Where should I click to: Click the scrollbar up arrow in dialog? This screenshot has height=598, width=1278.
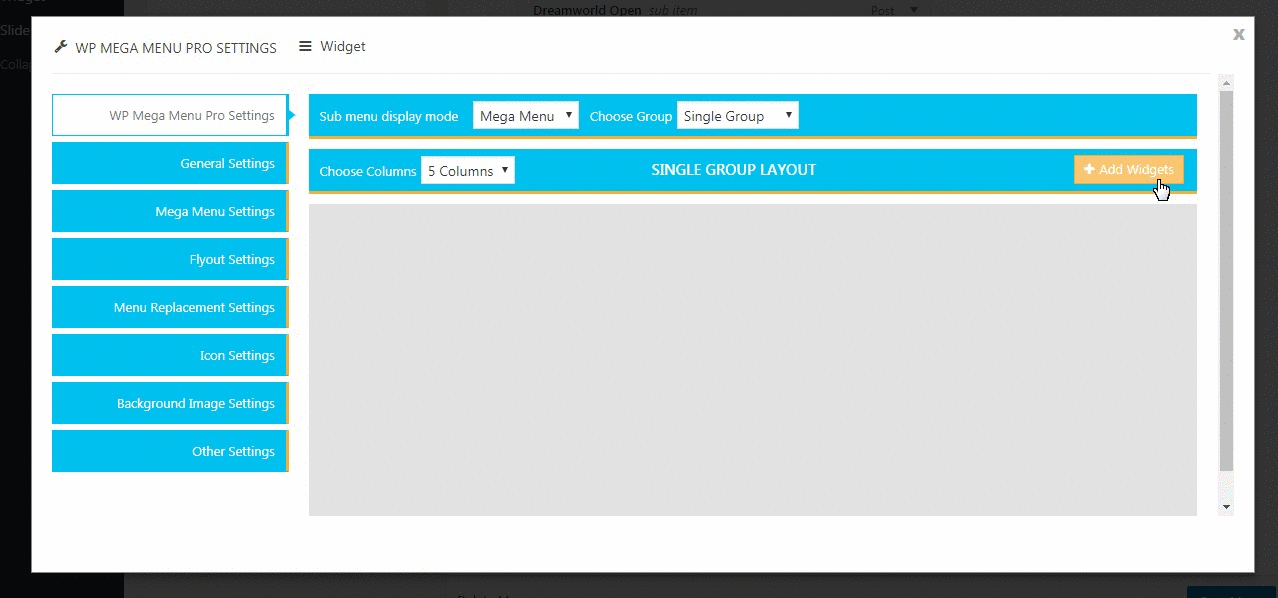click(x=1227, y=82)
